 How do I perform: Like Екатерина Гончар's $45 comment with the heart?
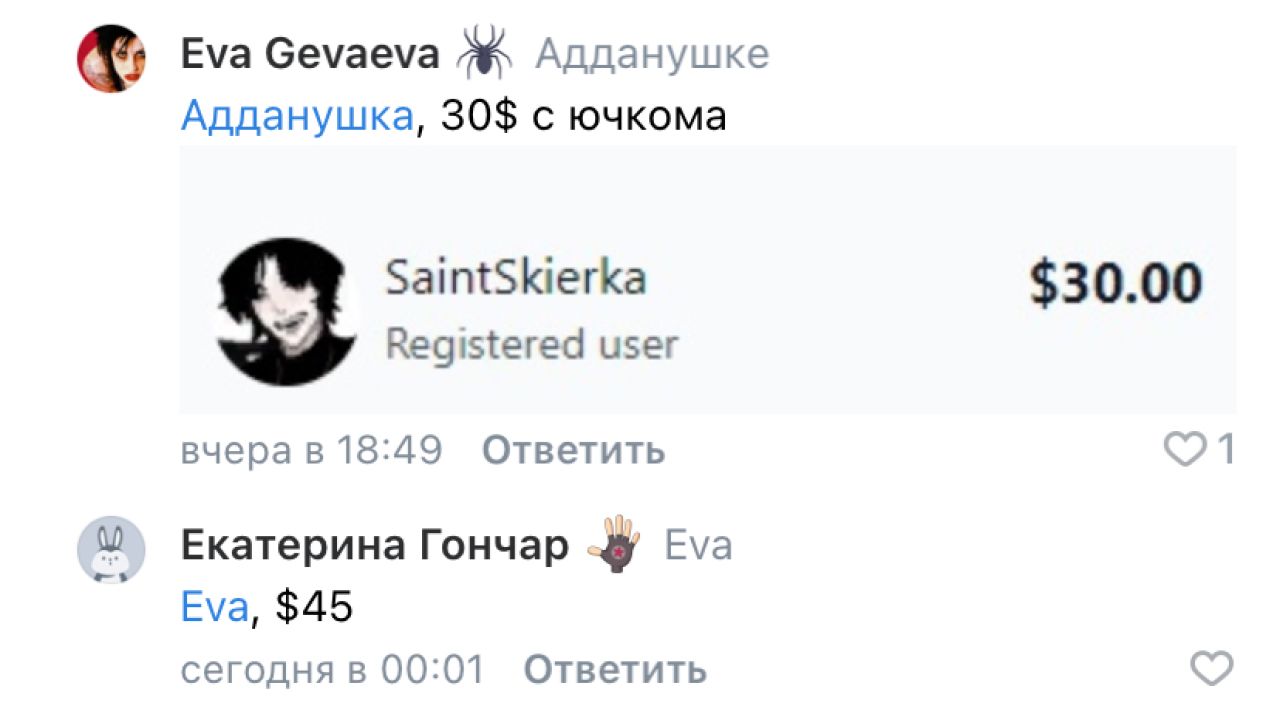[1212, 668]
